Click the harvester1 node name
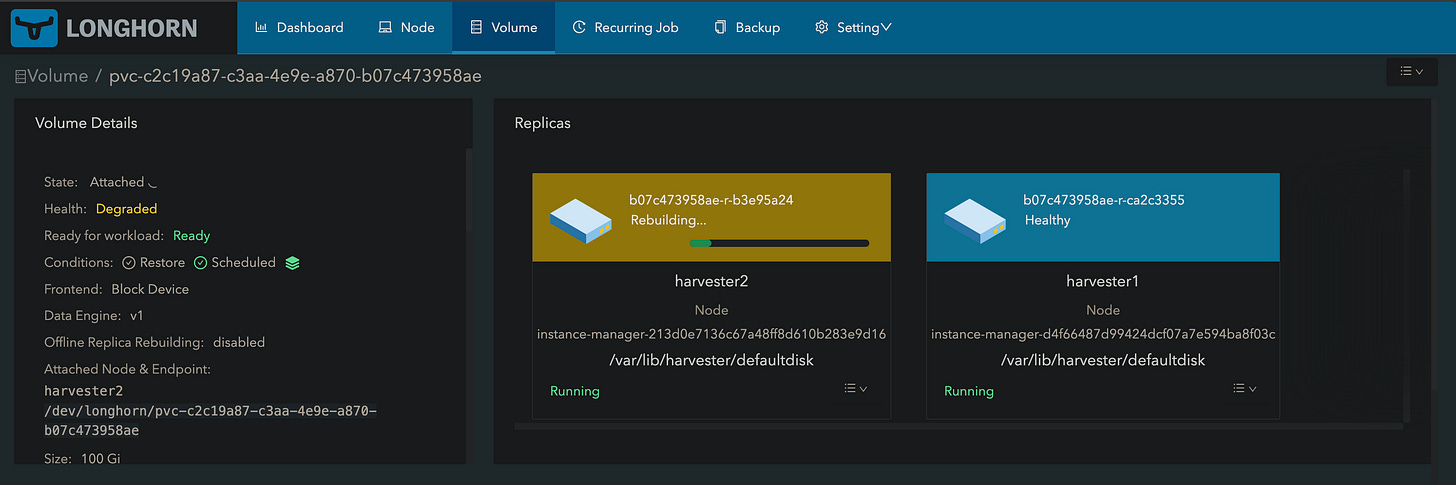This screenshot has width=1456, height=485. click(1102, 282)
